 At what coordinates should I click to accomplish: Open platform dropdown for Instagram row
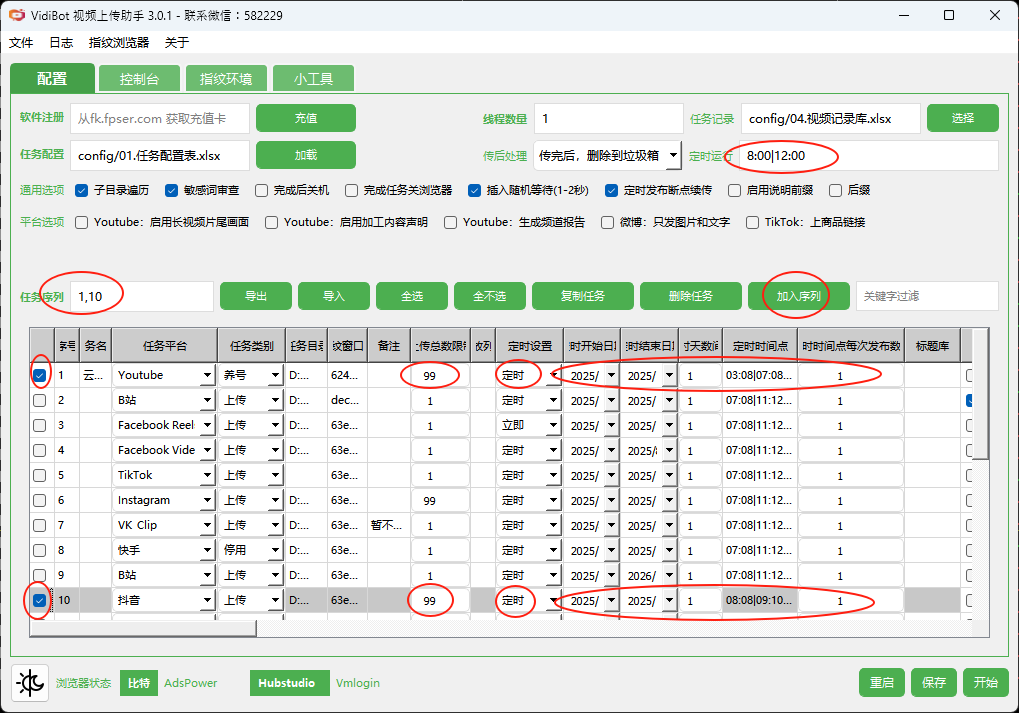pyautogui.click(x=207, y=500)
